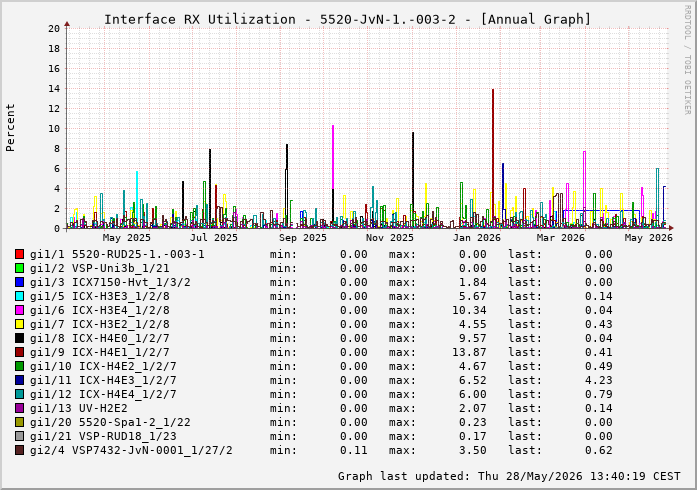
Task: Click the 14 tick on the y-axis
Action: click(x=54, y=89)
